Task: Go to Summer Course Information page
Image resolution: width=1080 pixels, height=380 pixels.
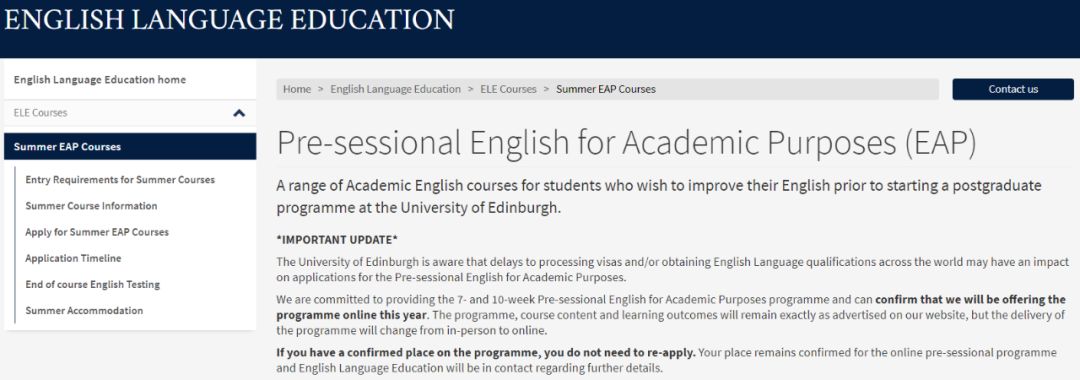Action: click(91, 206)
